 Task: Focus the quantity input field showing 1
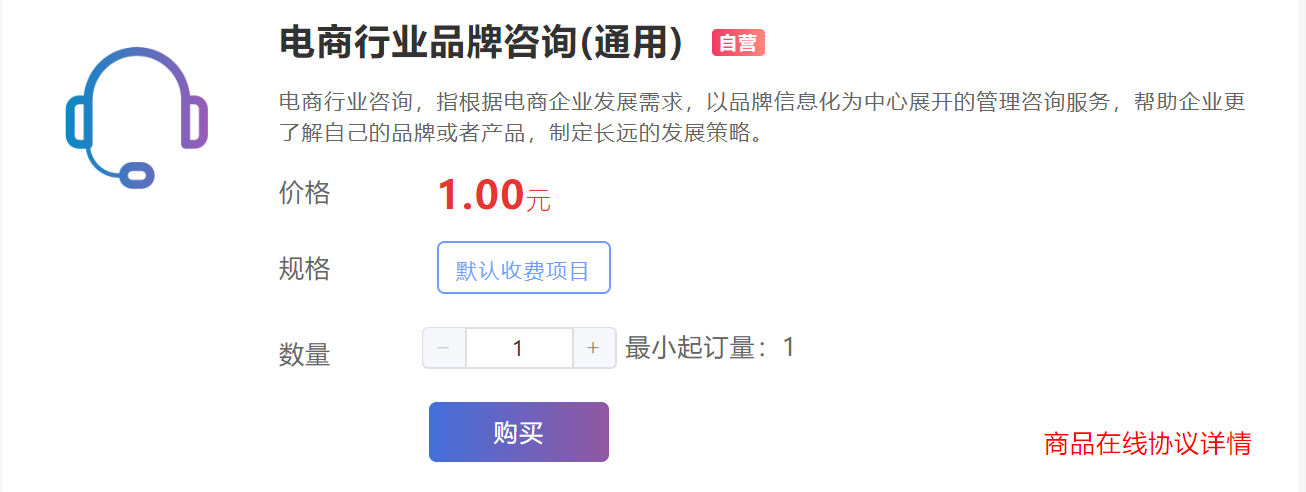click(x=519, y=348)
